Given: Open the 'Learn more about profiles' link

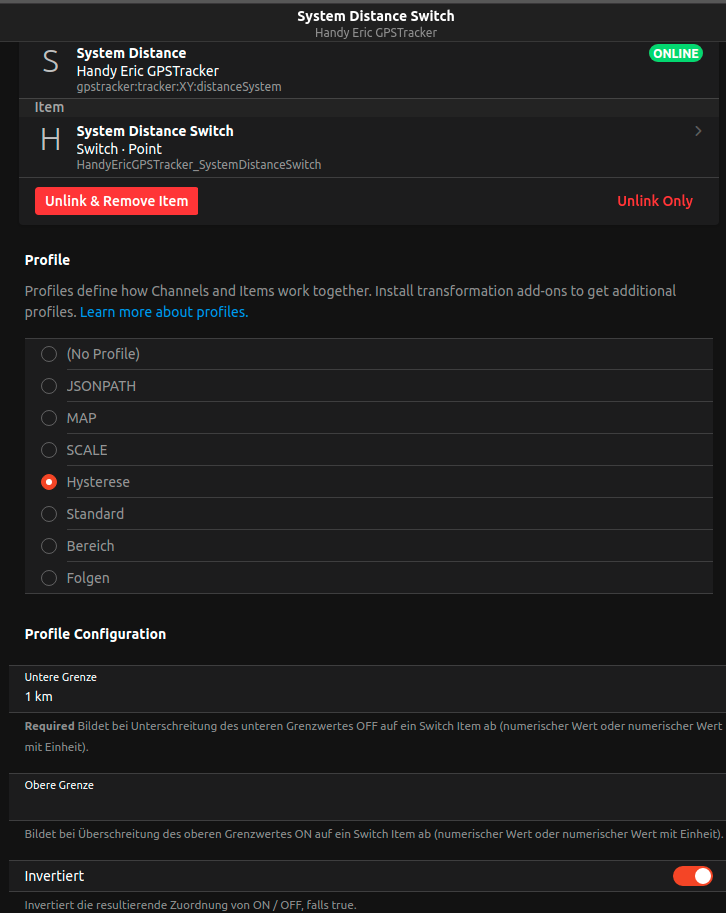Looking at the screenshot, I should [164, 312].
